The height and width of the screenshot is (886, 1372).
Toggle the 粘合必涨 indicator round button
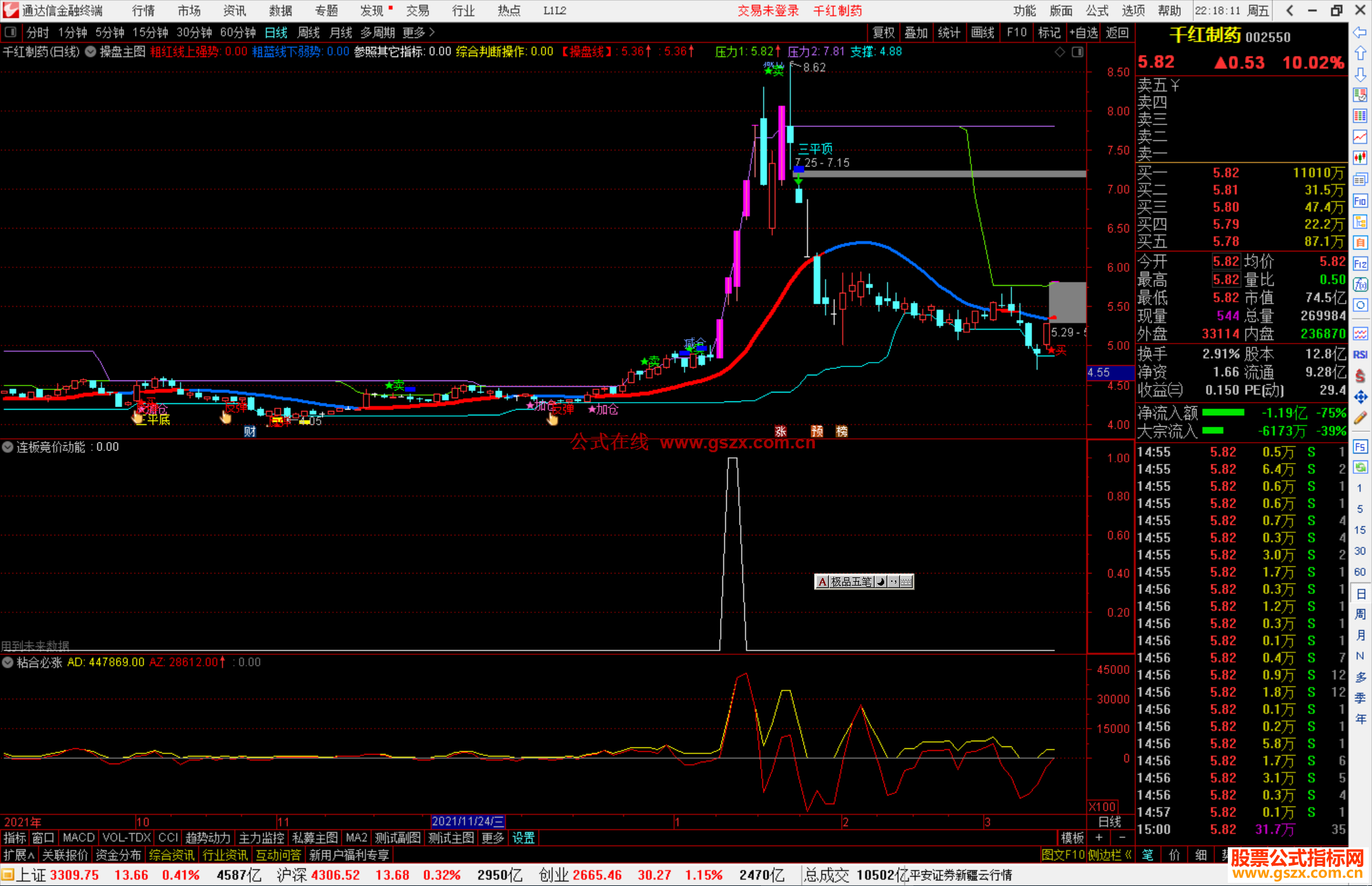pyautogui.click(x=8, y=662)
